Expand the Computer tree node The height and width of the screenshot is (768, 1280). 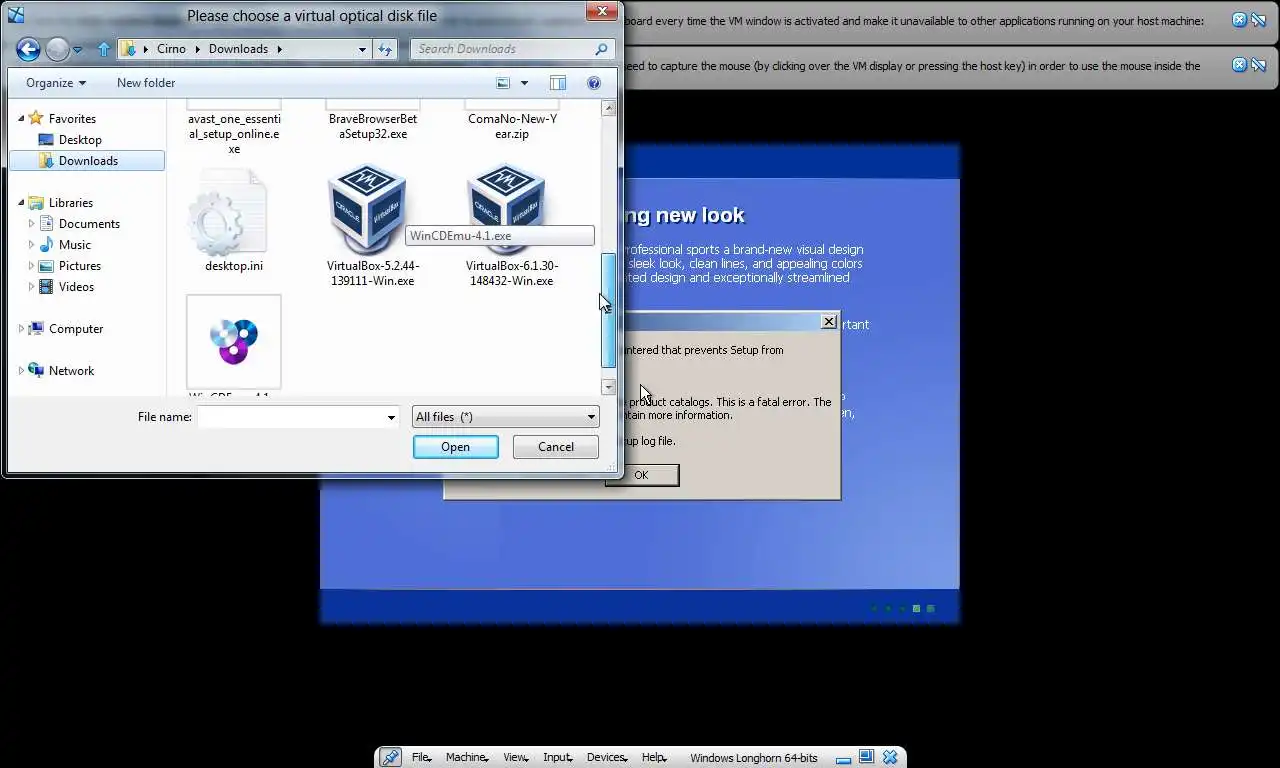point(21,328)
